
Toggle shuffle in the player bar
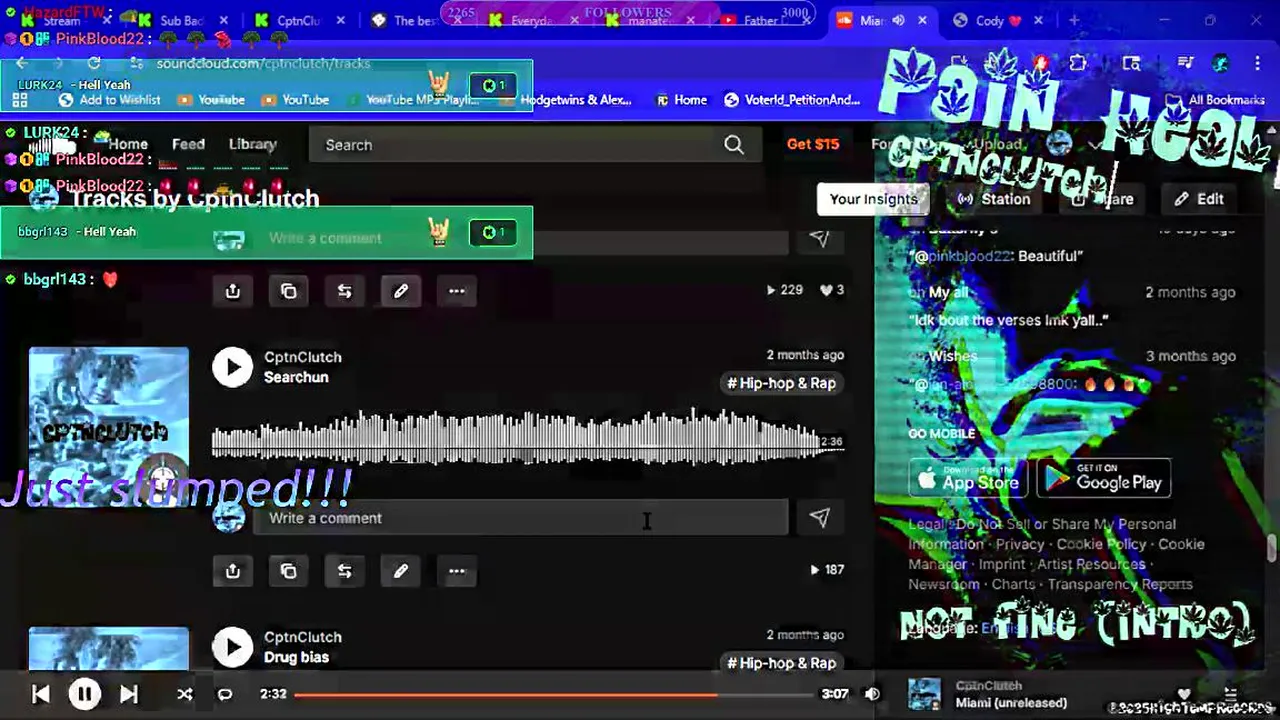click(184, 694)
